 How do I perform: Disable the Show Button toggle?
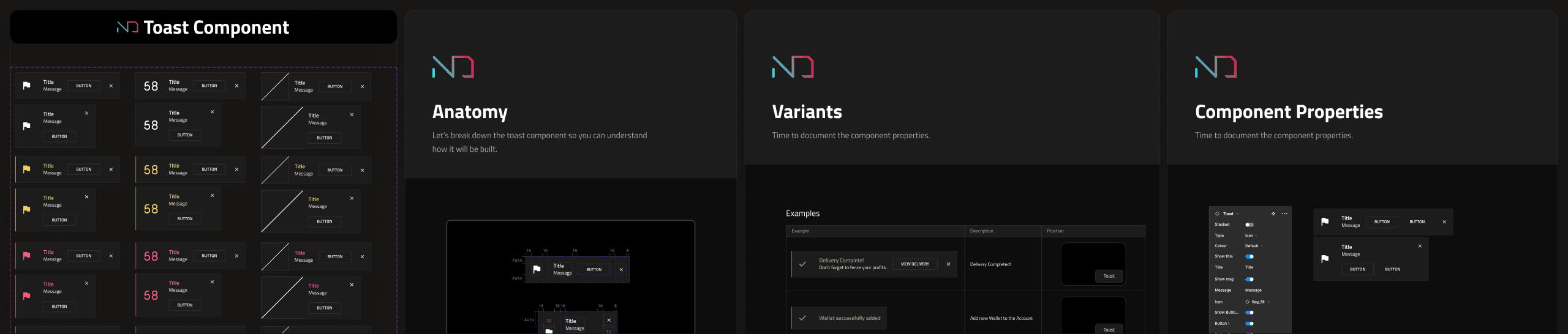tap(1249, 313)
